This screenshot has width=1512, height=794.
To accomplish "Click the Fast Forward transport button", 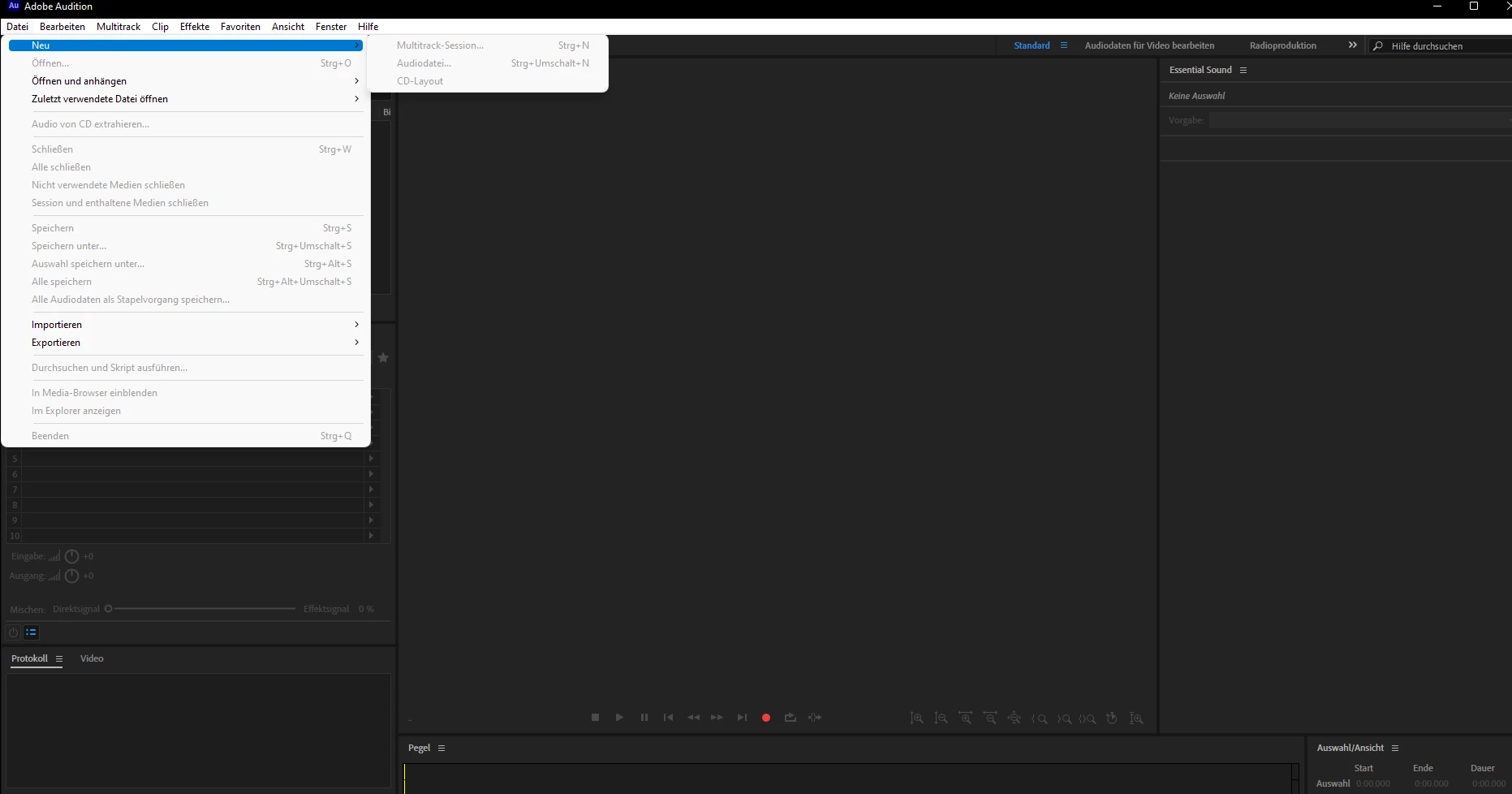I will pos(717,718).
